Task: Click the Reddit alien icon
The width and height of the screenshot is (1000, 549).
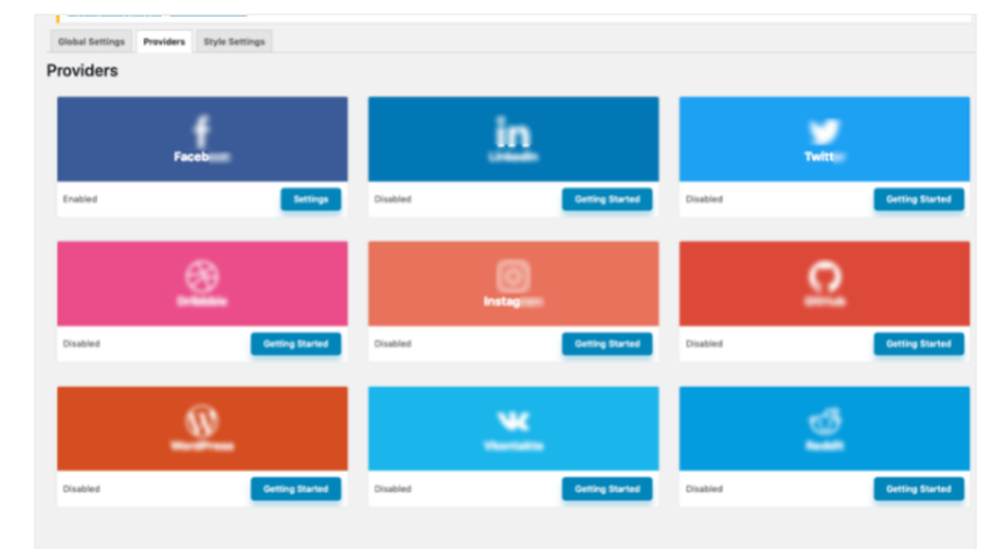Action: [x=825, y=421]
